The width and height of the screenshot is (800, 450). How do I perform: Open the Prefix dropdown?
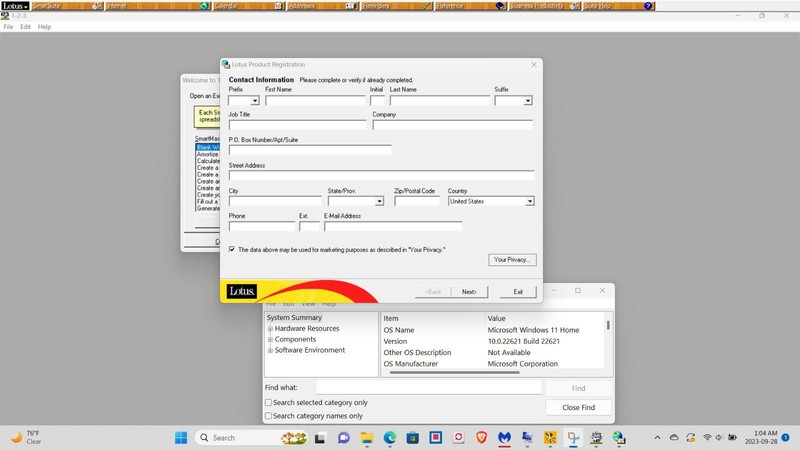[x=255, y=101]
